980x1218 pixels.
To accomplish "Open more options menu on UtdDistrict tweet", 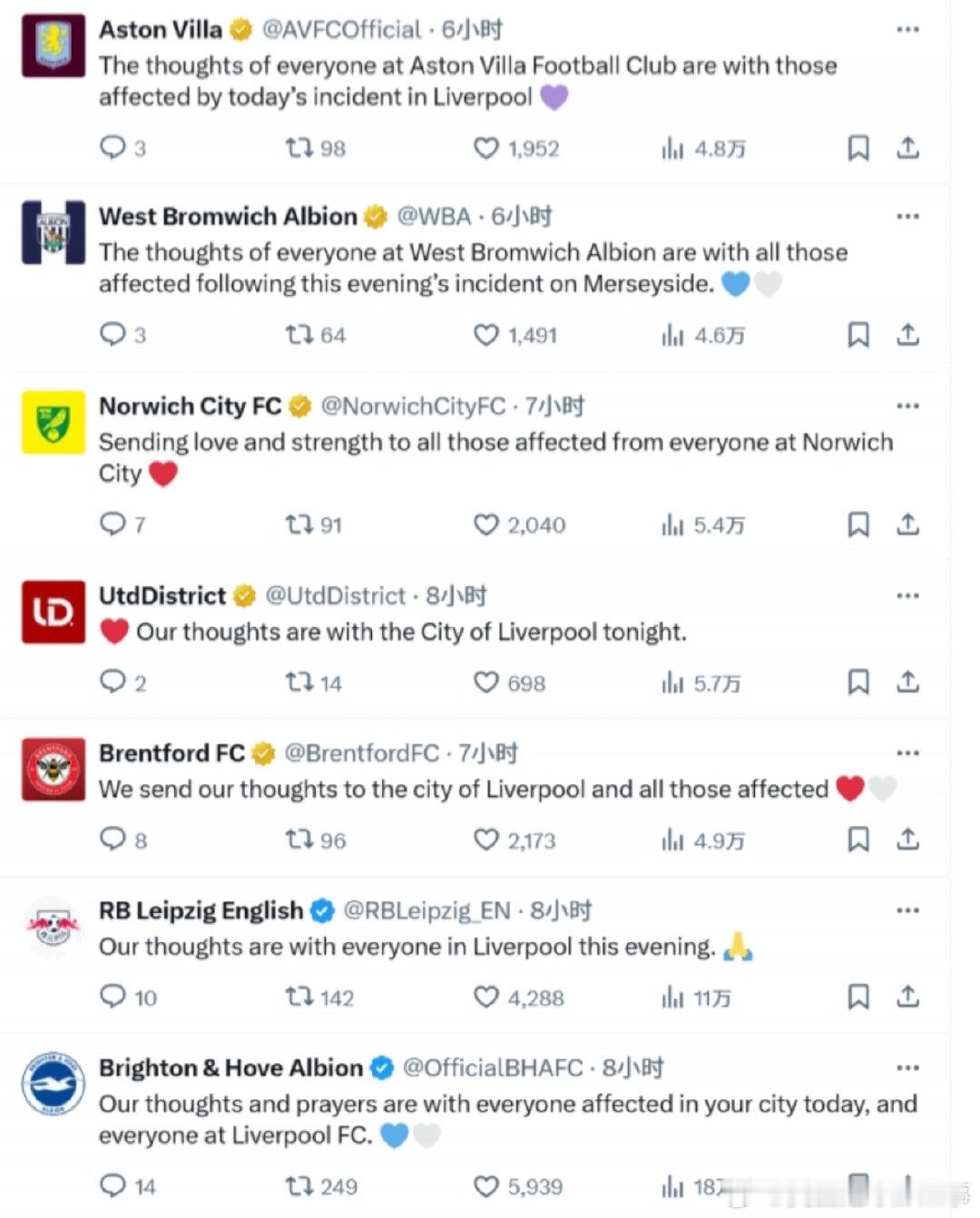I will pos(907,596).
